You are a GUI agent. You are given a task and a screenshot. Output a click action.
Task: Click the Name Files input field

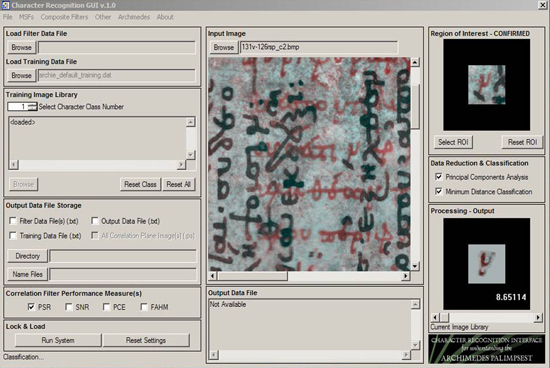pos(123,274)
